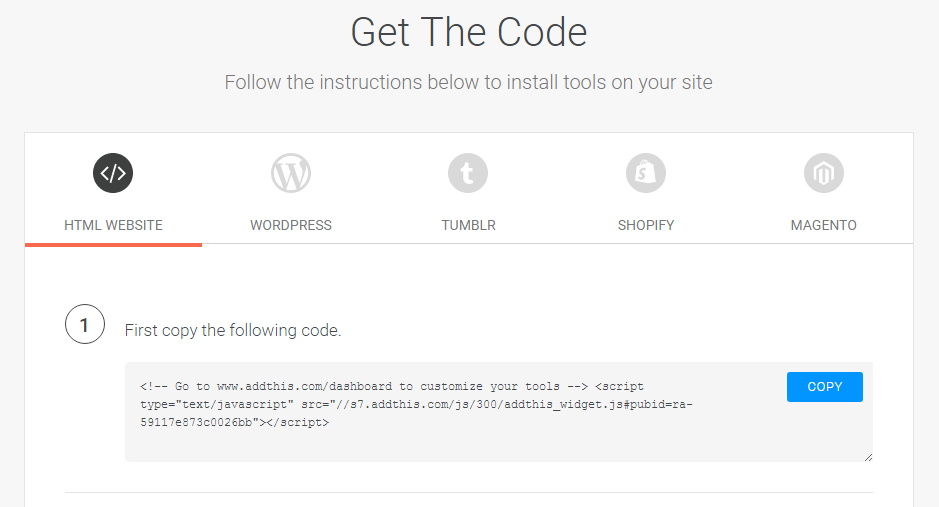The image size is (939, 507).
Task: Choose the Tumblr logo icon
Action: pyautogui.click(x=468, y=174)
